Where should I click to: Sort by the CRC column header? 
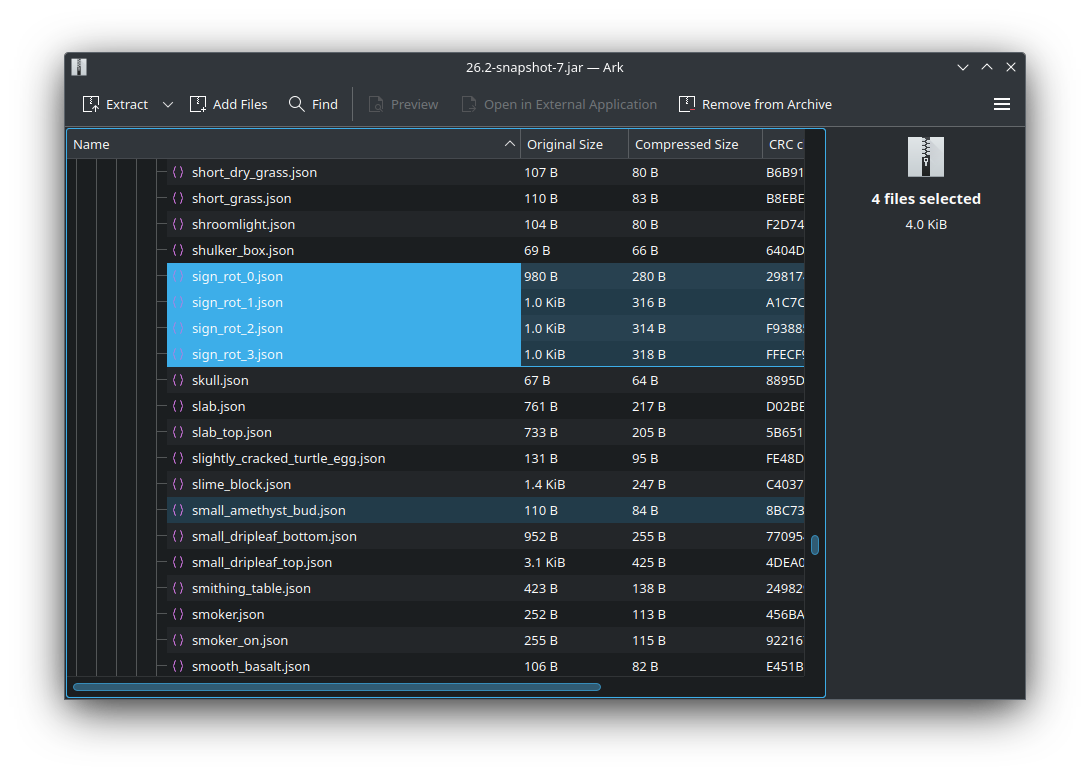tap(783, 144)
